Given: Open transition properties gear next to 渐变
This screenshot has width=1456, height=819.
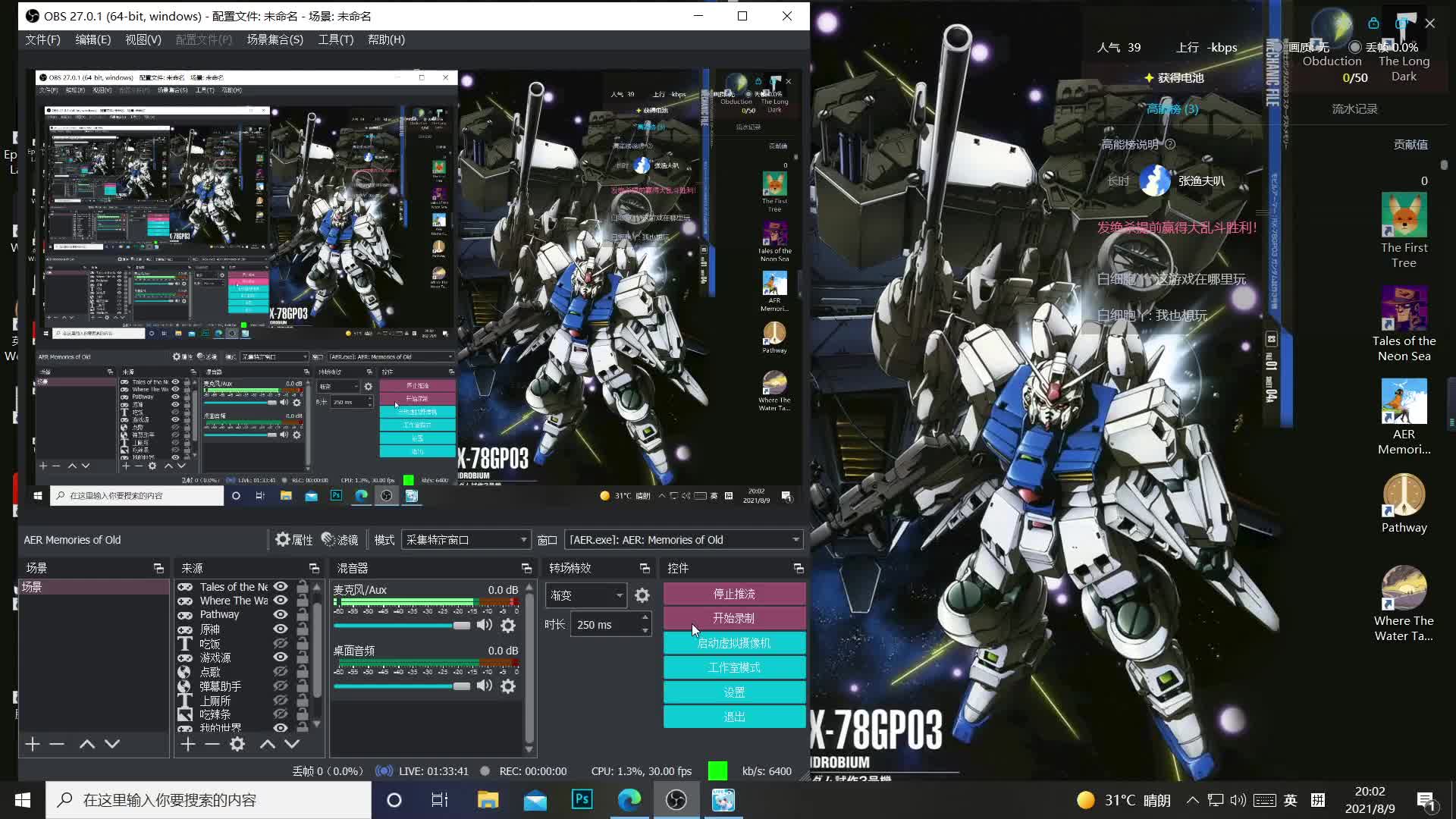Looking at the screenshot, I should tap(642, 595).
